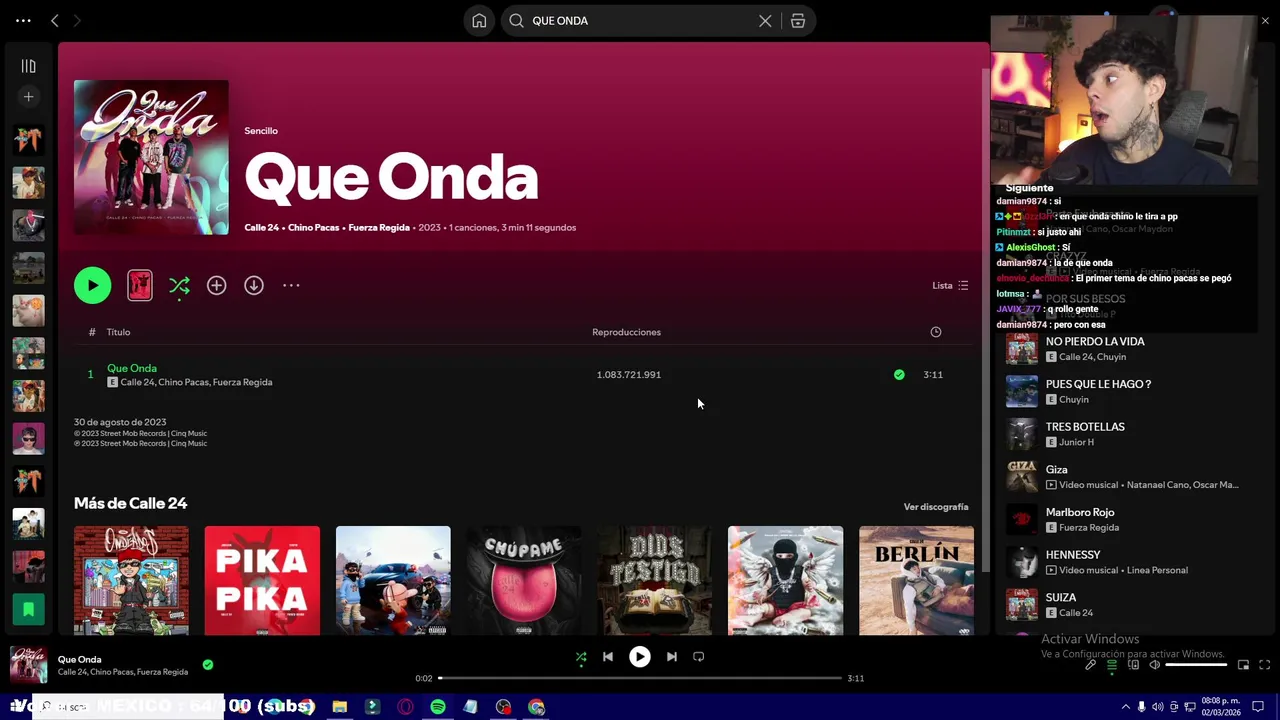Skip to next track
Screen dimensions: 1280x720
[672, 657]
